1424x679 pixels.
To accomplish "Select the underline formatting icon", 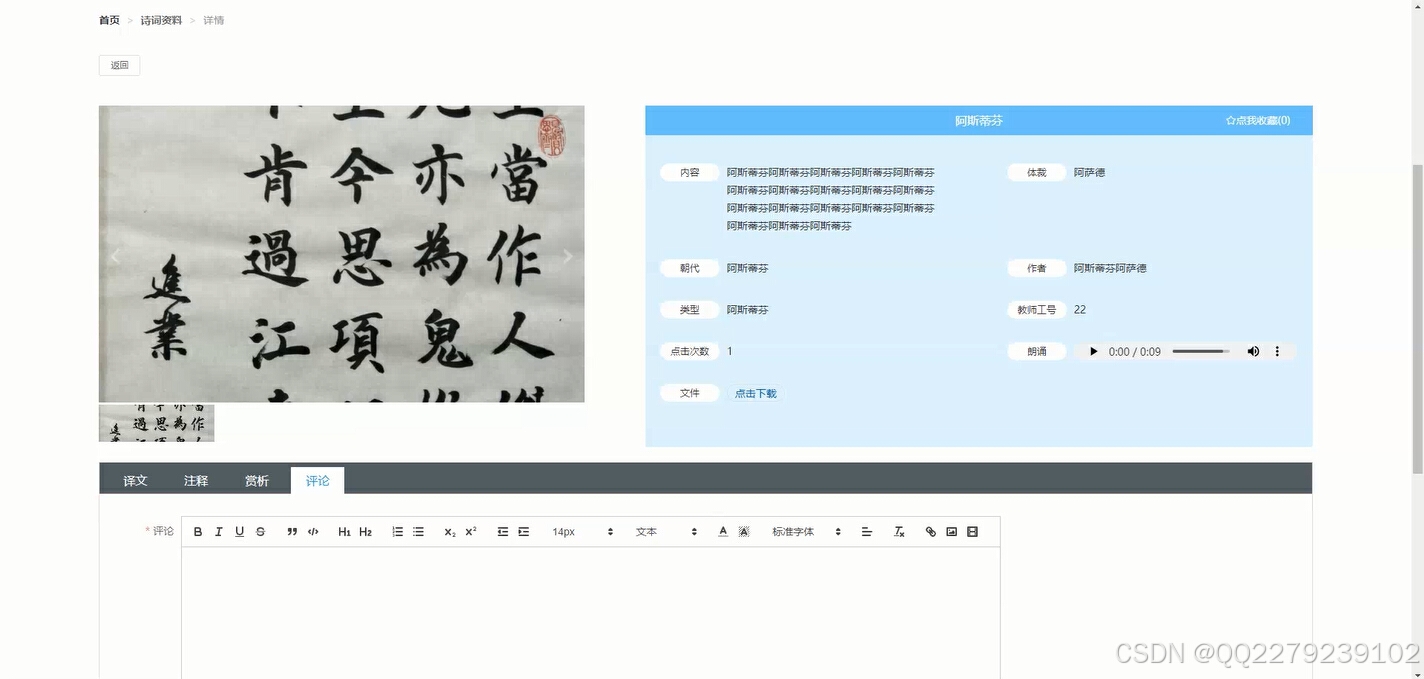I will (239, 531).
